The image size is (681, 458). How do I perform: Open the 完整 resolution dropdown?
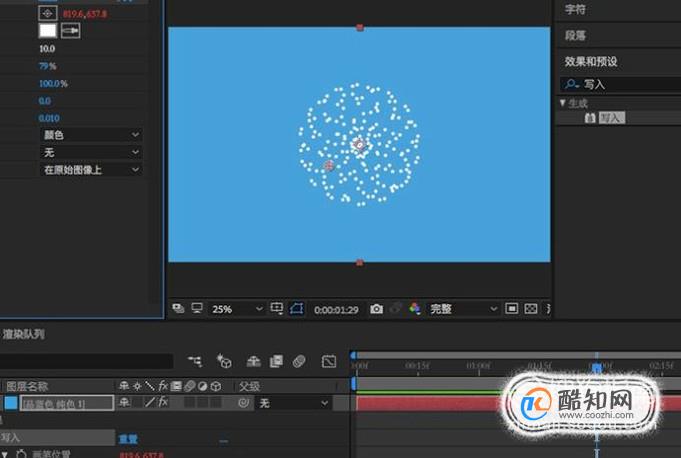(463, 309)
